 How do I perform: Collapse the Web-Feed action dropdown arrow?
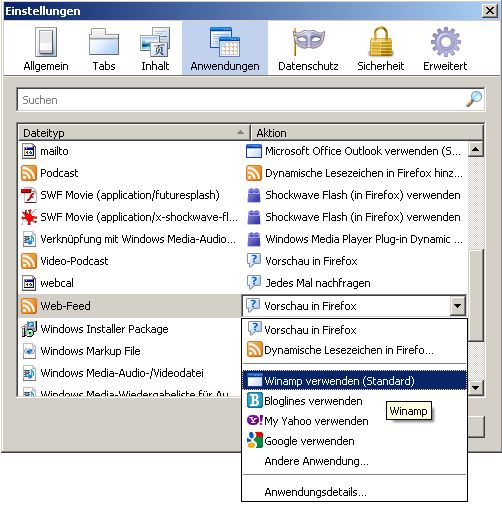[x=458, y=305]
